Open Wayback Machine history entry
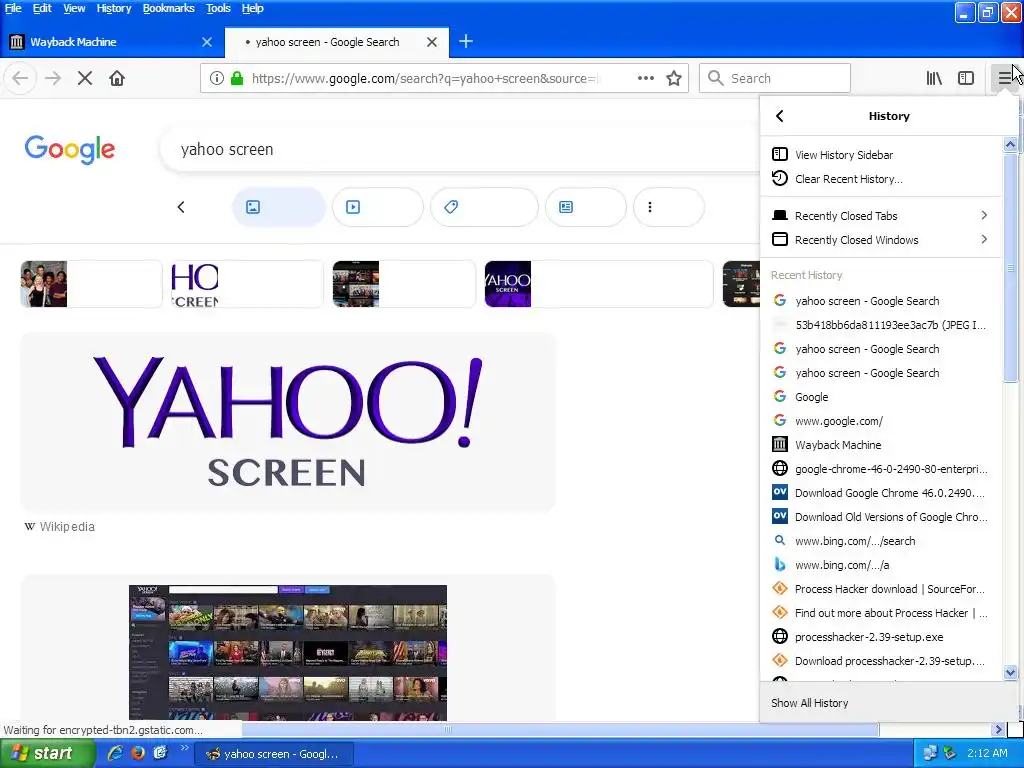 [880, 445]
